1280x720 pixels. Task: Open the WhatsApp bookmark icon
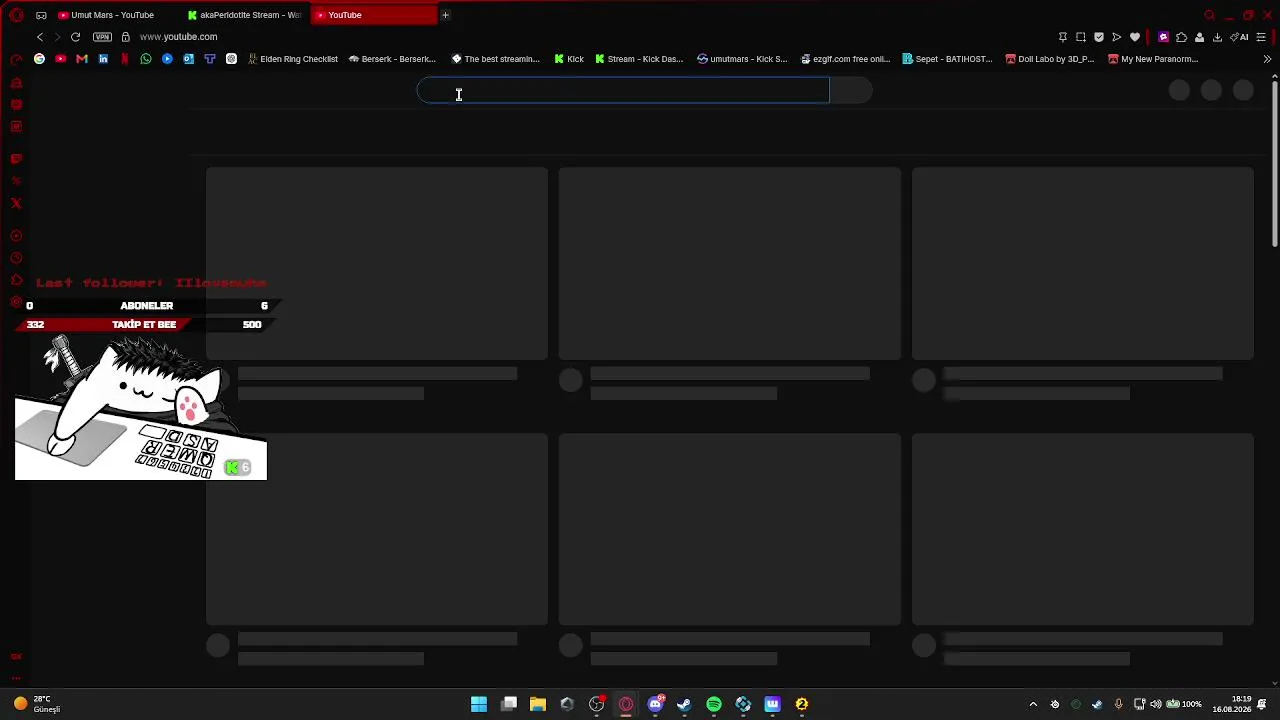146,59
